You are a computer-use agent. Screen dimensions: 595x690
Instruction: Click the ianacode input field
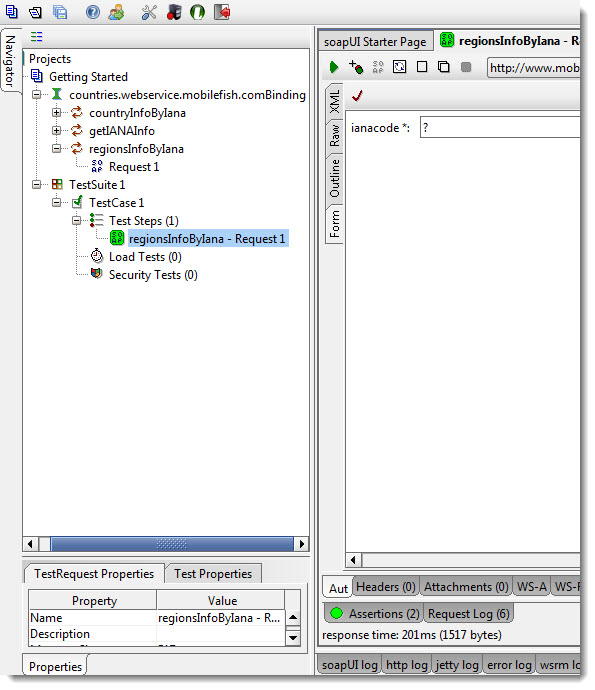pyautogui.click(x=500, y=128)
